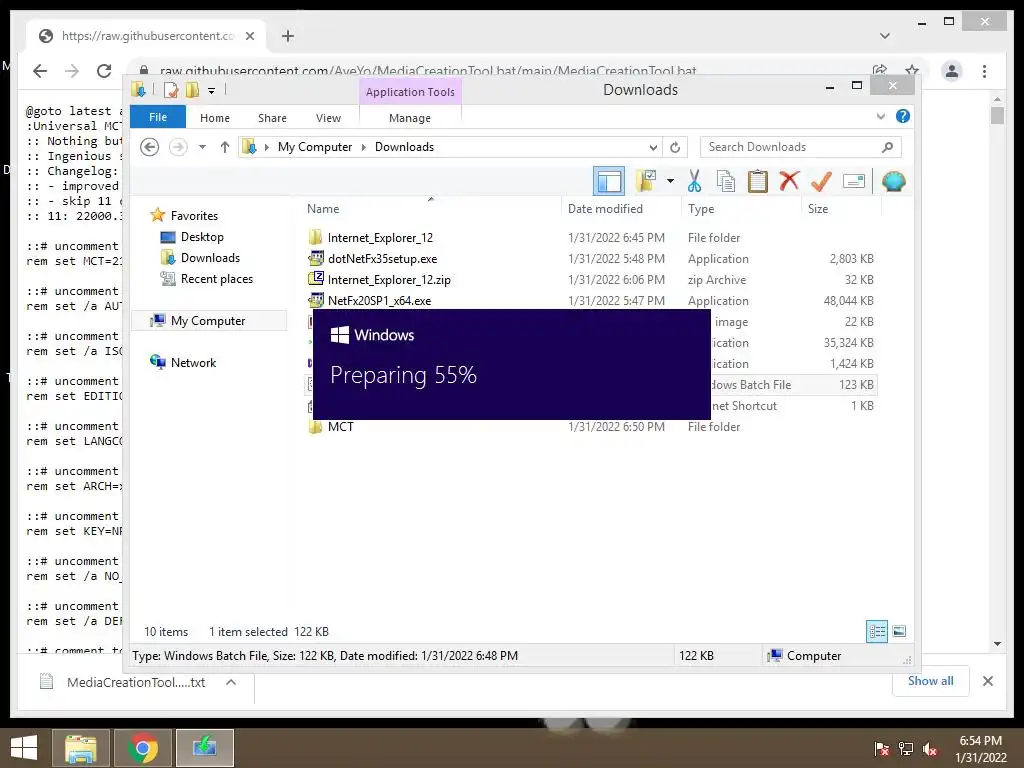Image resolution: width=1024 pixels, height=768 pixels.
Task: Open the View ribbon tab
Action: click(x=328, y=118)
